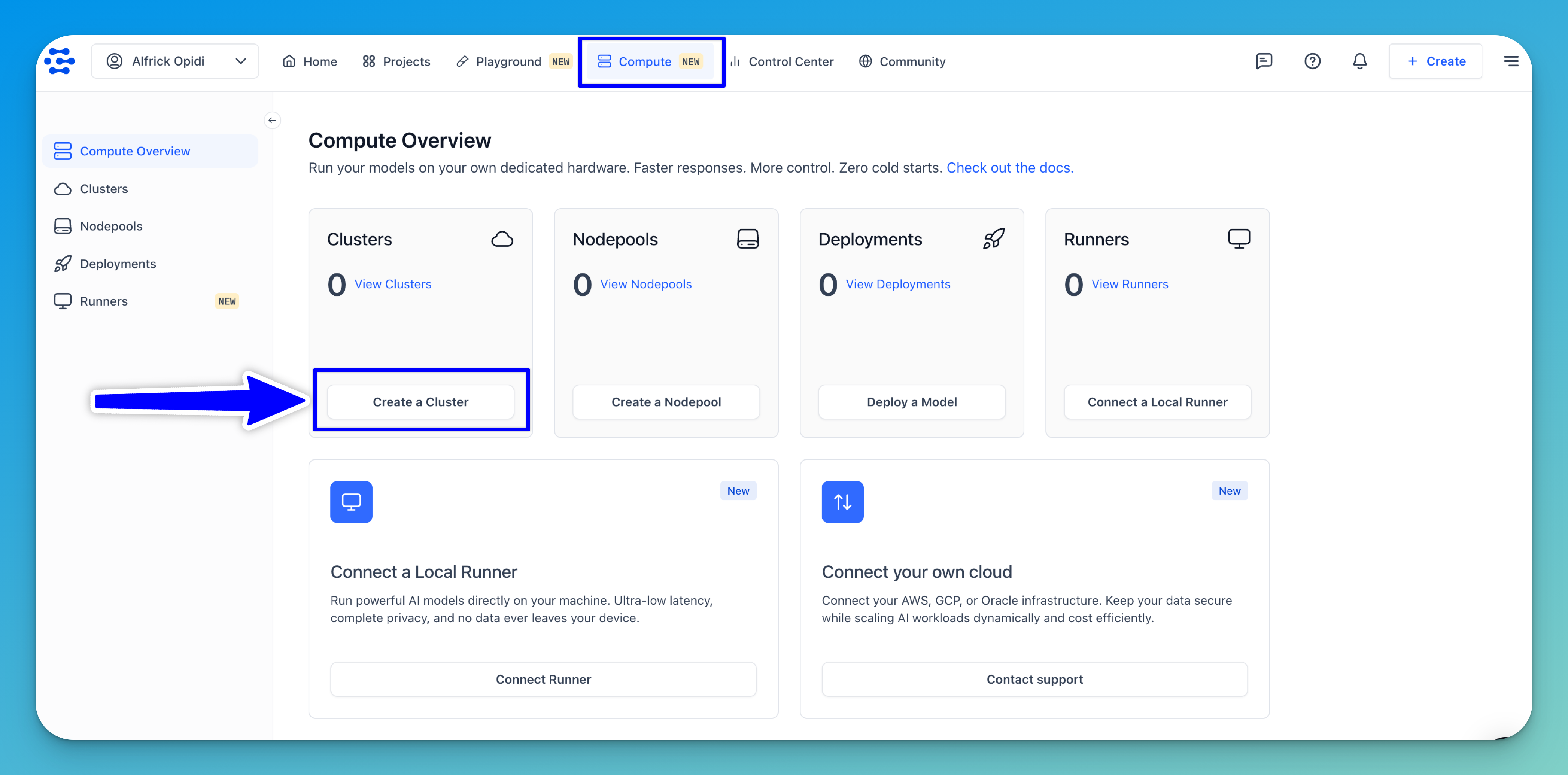The image size is (1568, 775).
Task: Click the Deploy a Model button
Action: (x=912, y=402)
